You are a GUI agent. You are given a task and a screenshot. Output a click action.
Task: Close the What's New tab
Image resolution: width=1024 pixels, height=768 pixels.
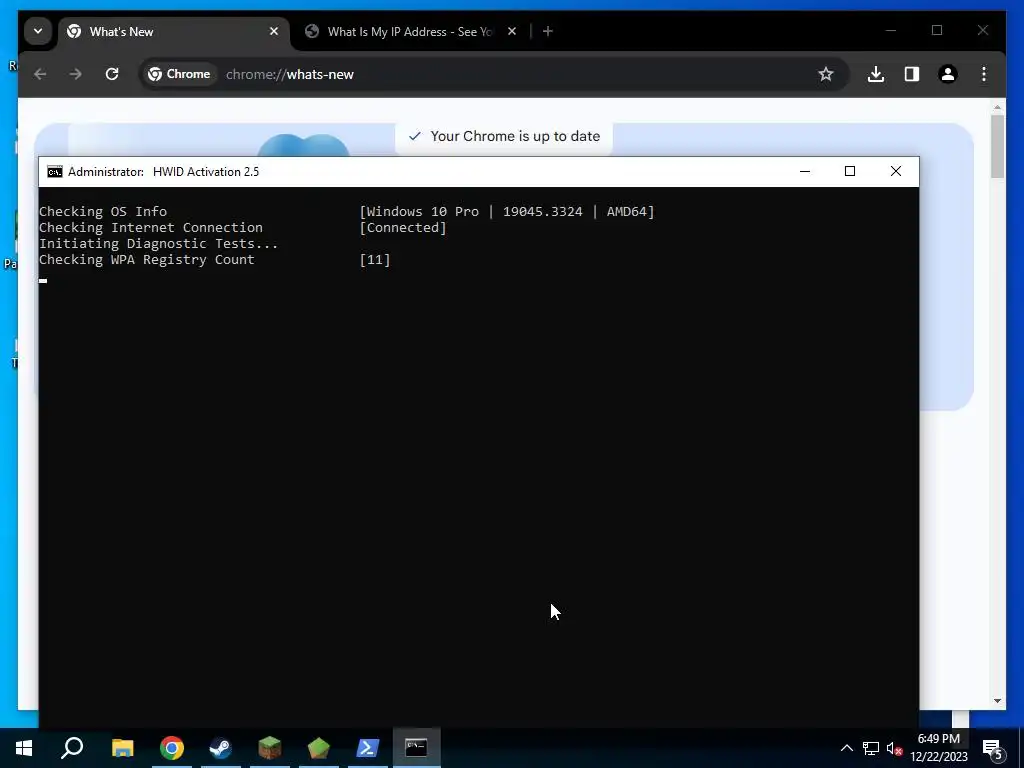[274, 31]
